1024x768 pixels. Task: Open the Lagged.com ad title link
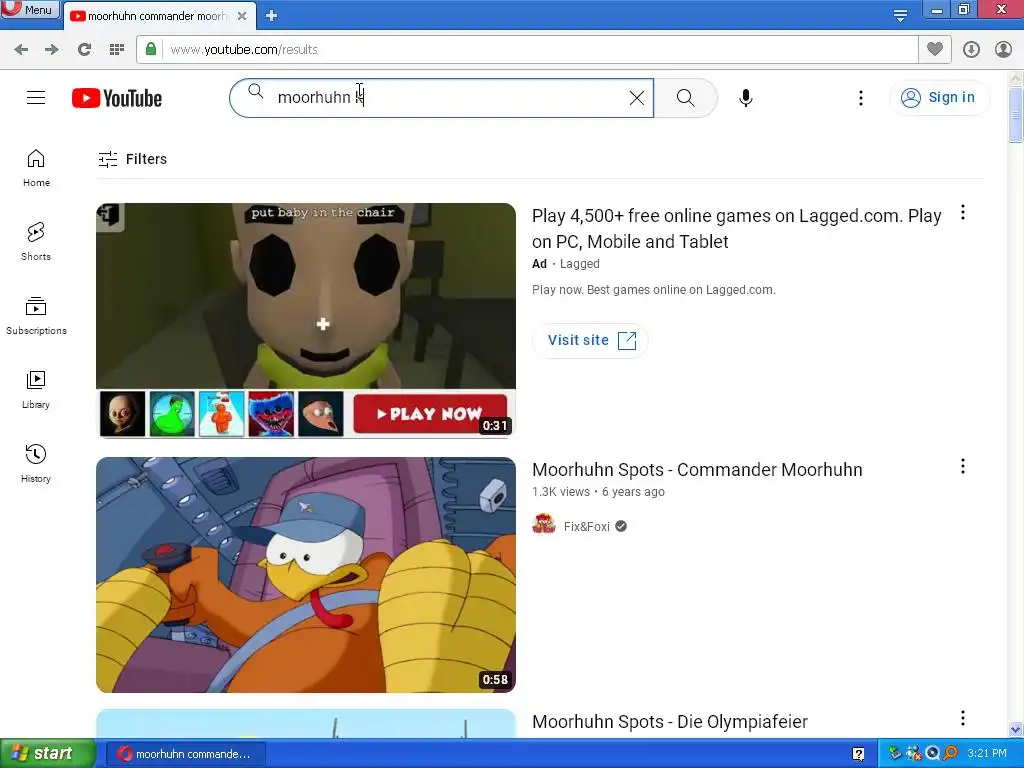(737, 229)
